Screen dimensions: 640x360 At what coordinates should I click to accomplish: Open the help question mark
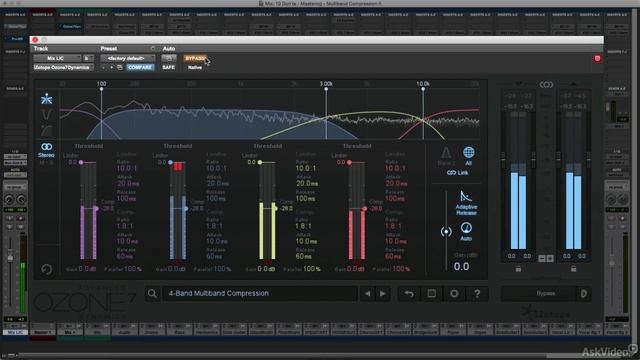pyautogui.click(x=477, y=293)
